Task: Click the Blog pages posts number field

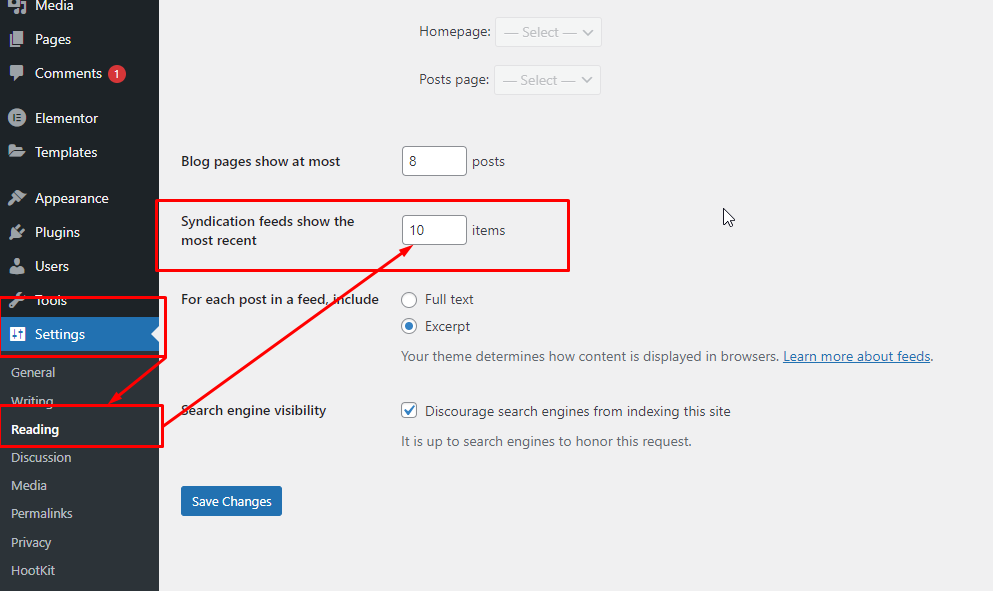Action: coord(434,161)
